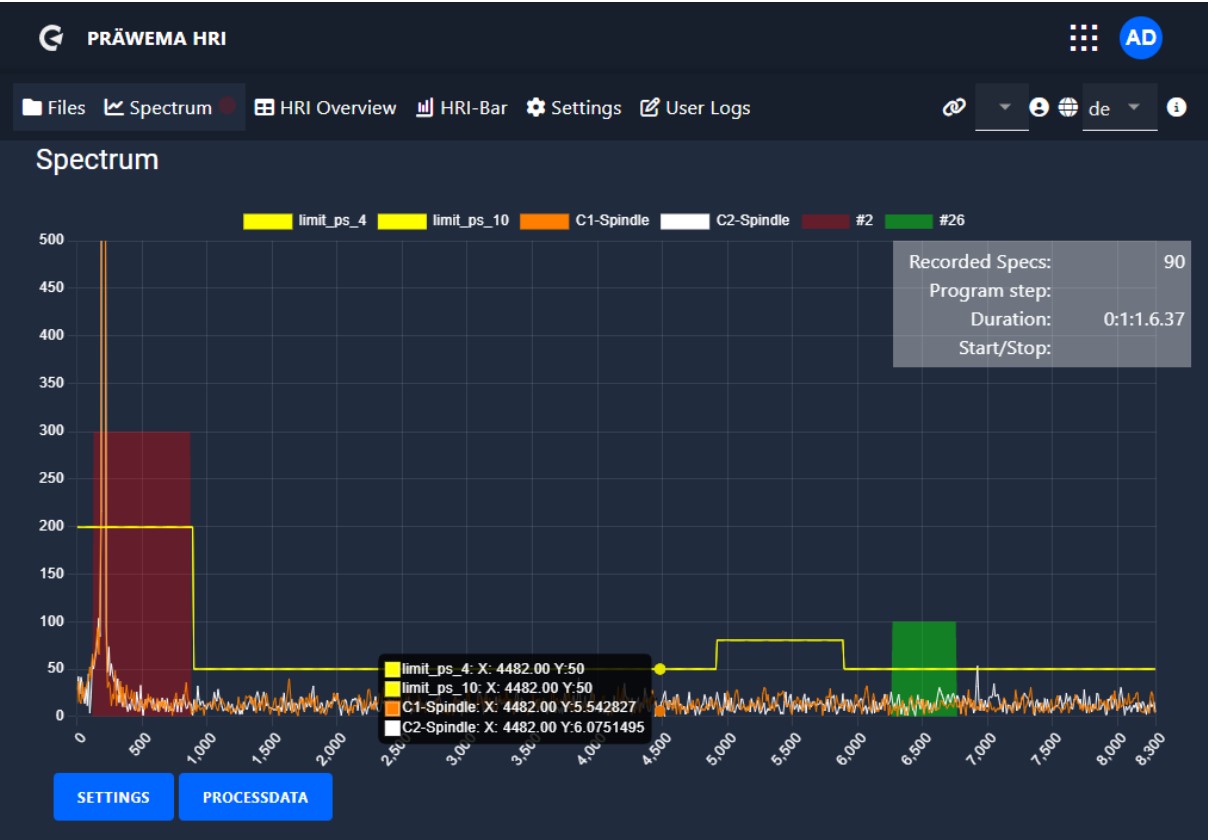Switch to HRI Overview tab
Image resolution: width=1208 pixels, height=840 pixels.
[325, 108]
